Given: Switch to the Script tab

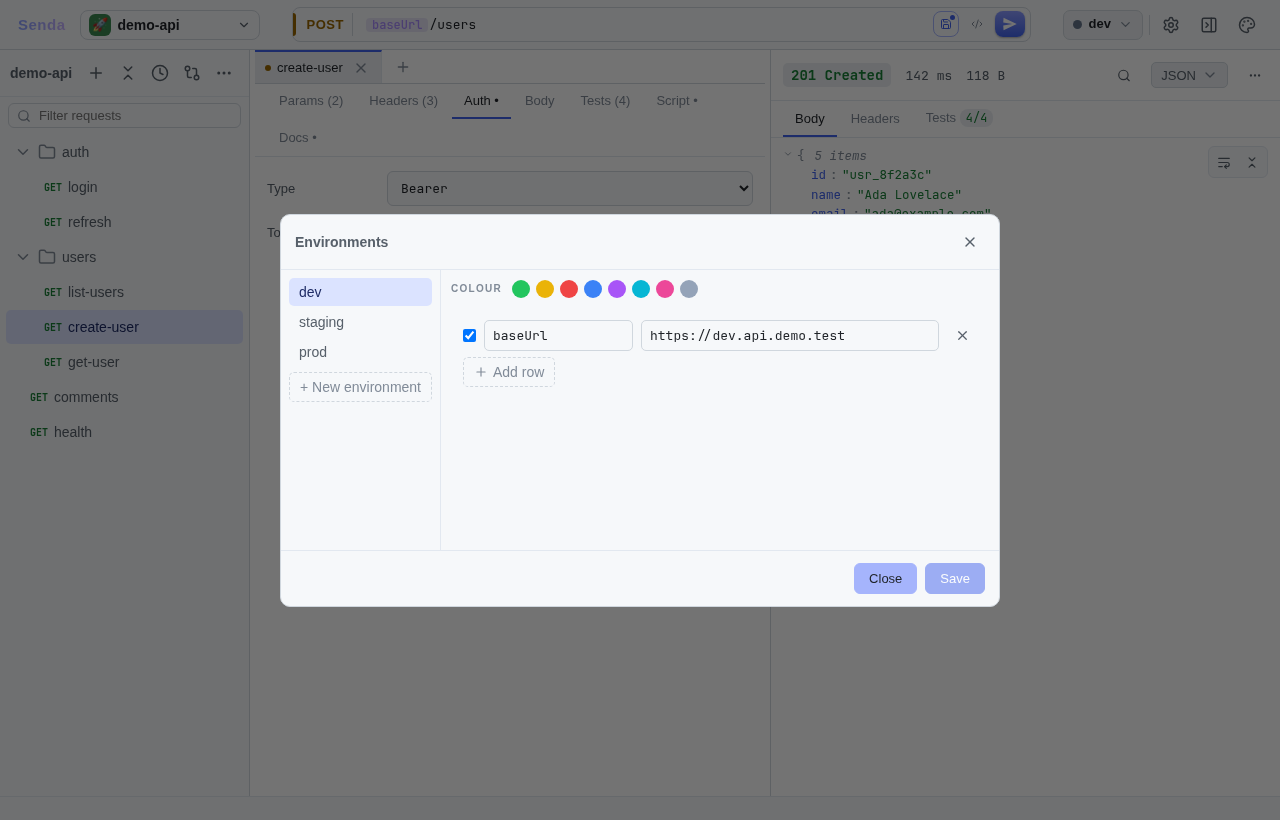Looking at the screenshot, I should pyautogui.click(x=677, y=100).
